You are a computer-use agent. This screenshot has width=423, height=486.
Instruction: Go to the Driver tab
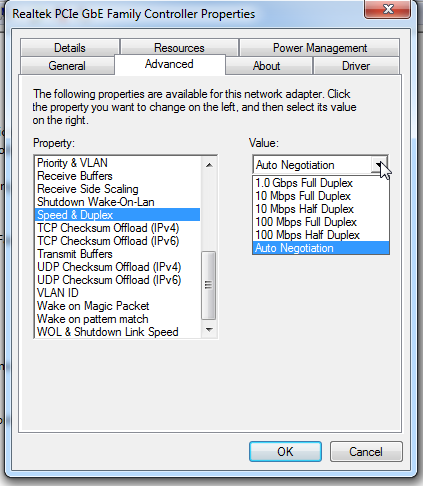point(356,65)
